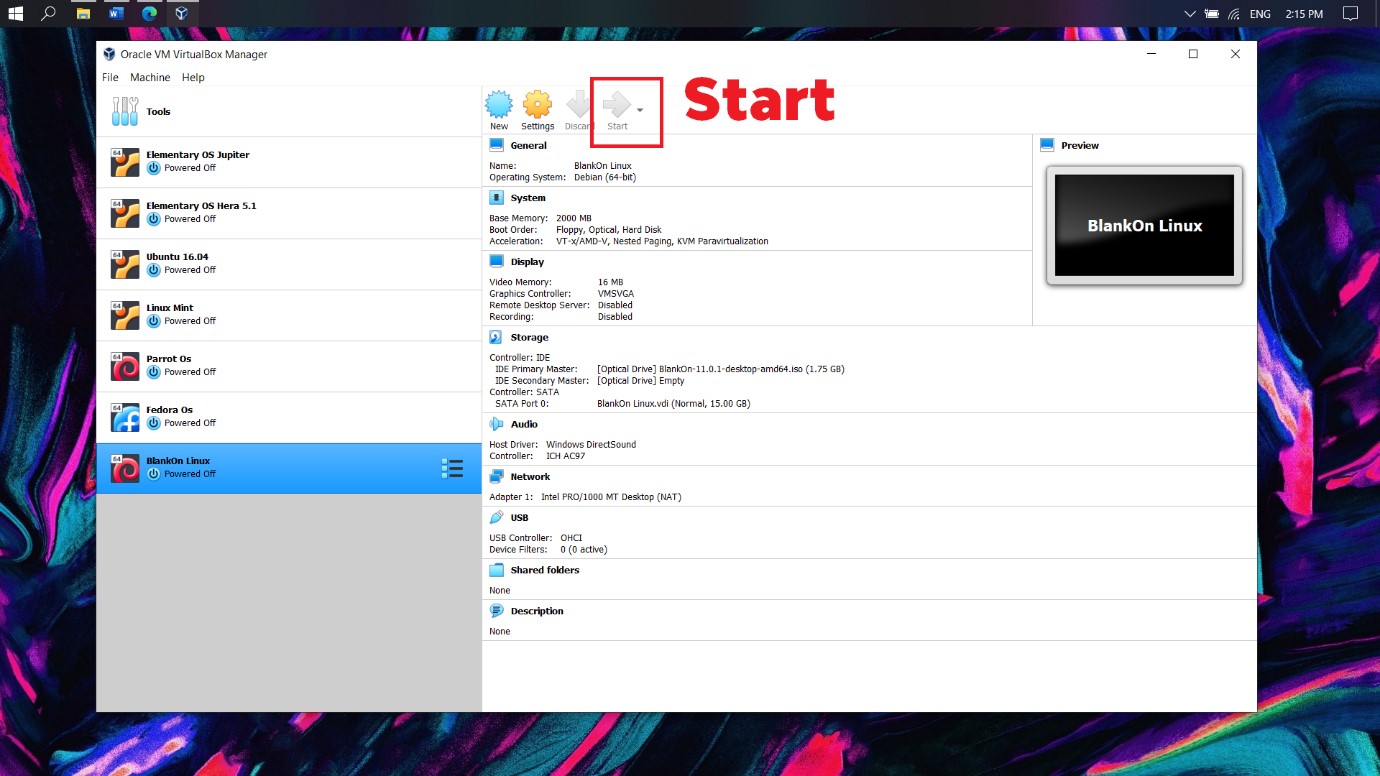The image size is (1380, 776).
Task: Open taskbar search magnifier
Action: tap(48, 14)
